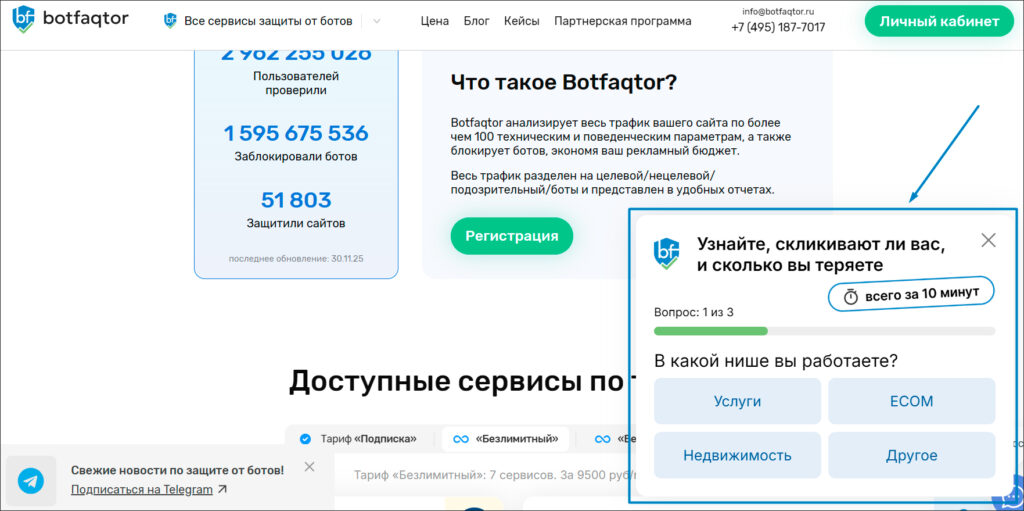Click the stopwatch icon in "всего за 10 минут"
This screenshot has width=1024, height=511.
click(x=850, y=297)
